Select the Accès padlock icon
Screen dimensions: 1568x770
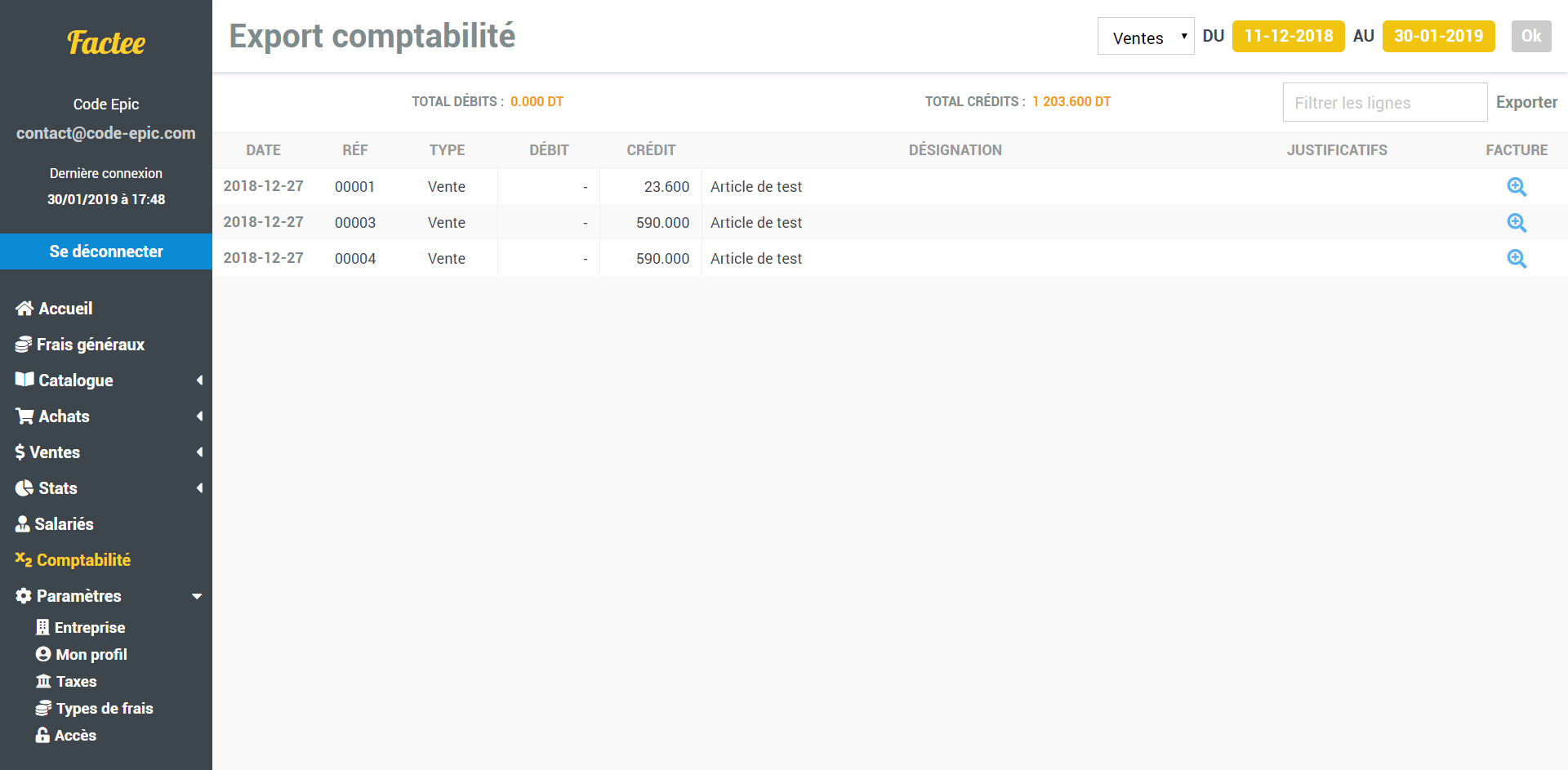(44, 735)
